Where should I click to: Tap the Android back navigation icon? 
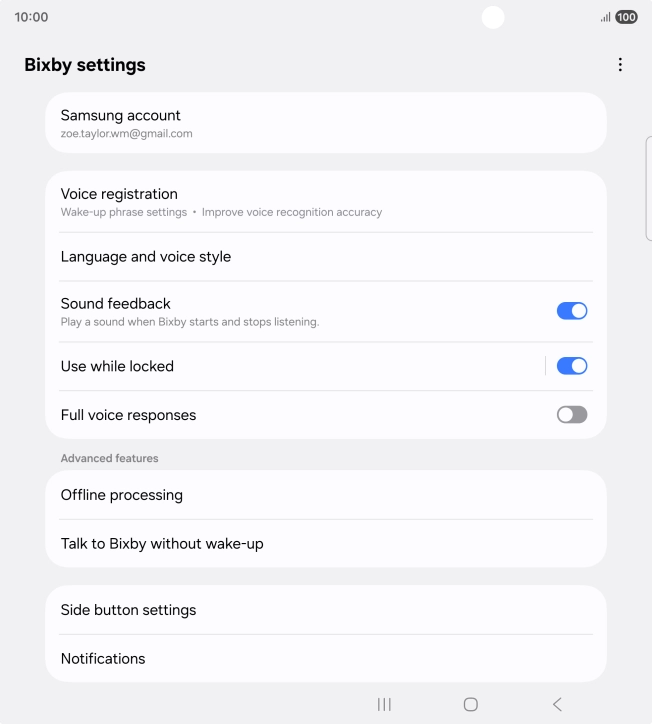pyautogui.click(x=557, y=704)
